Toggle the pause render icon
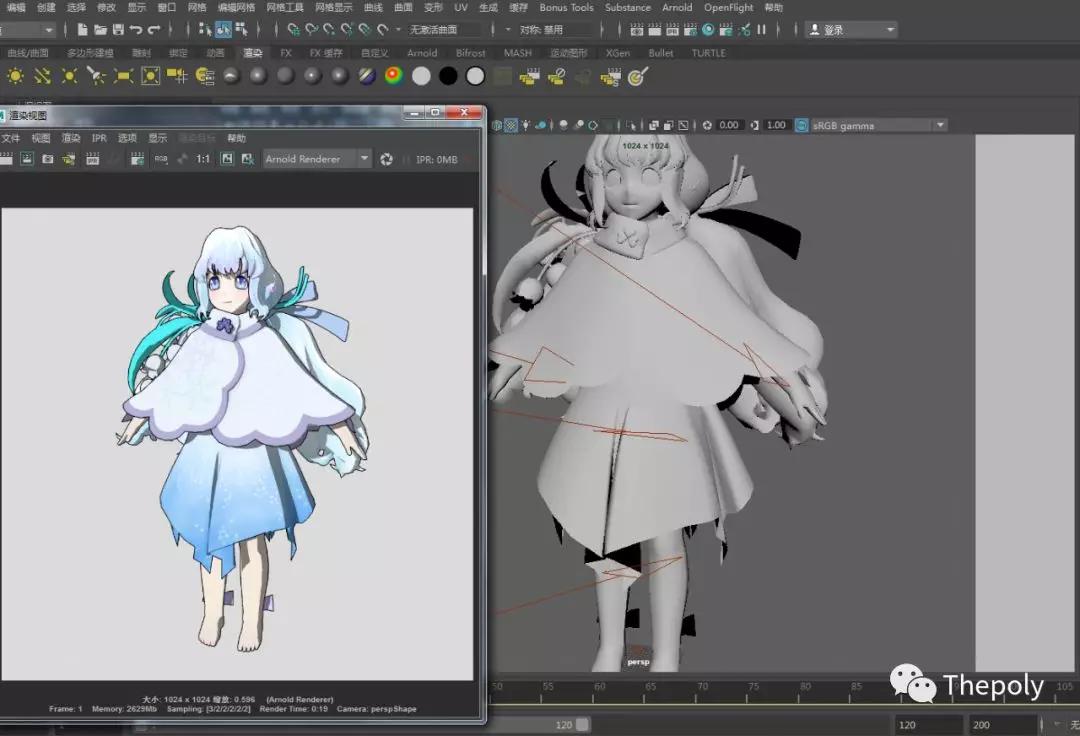 click(762, 30)
